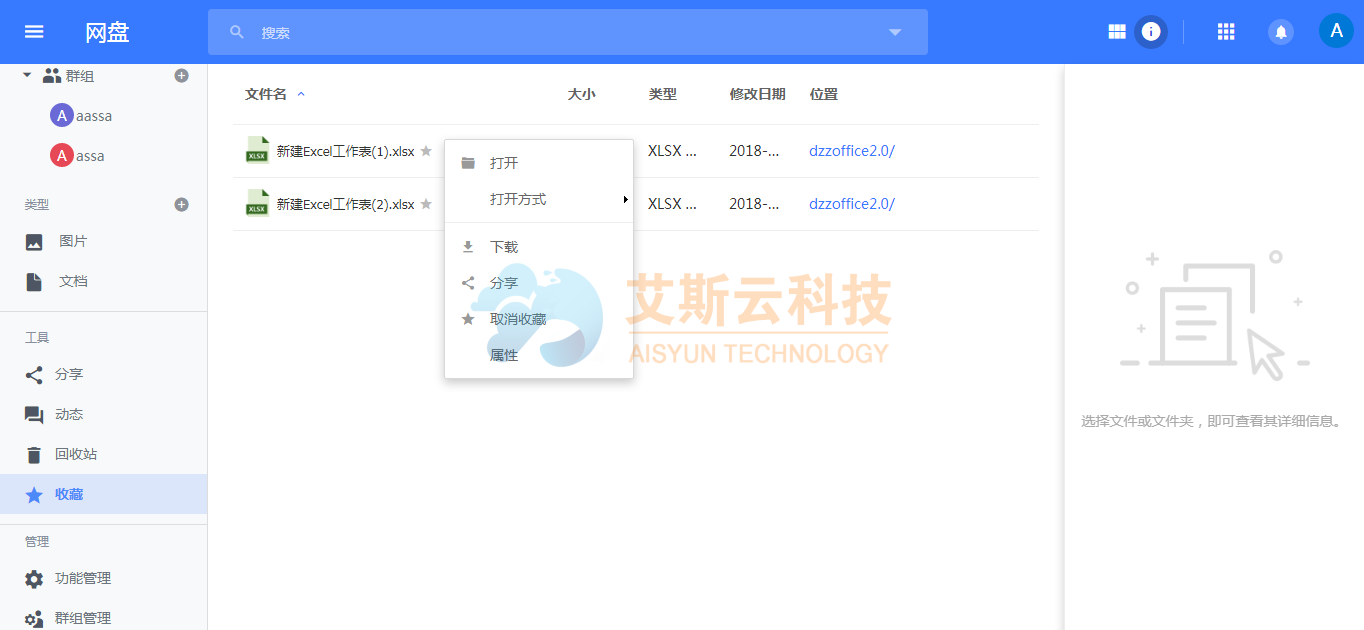Switch to grid view layout icon
Viewport: 1364px width, 630px height.
point(1117,32)
